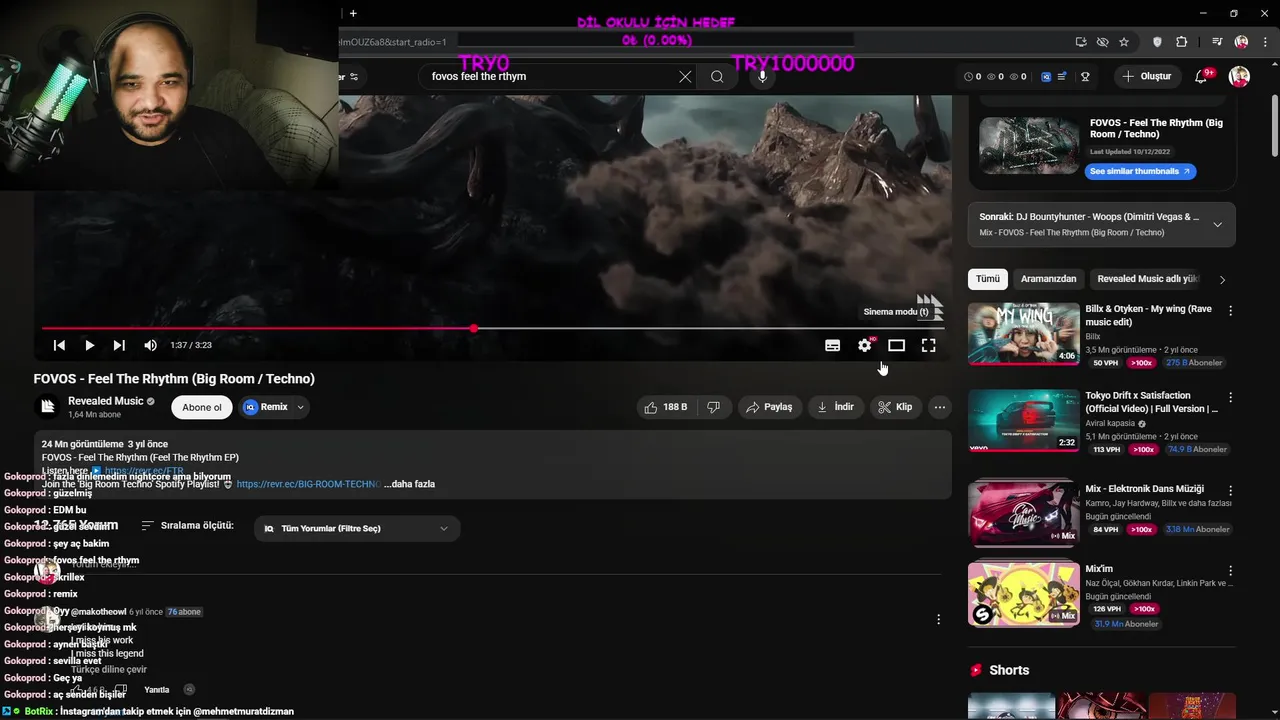Expand the description with ...daha fazla

(409, 484)
